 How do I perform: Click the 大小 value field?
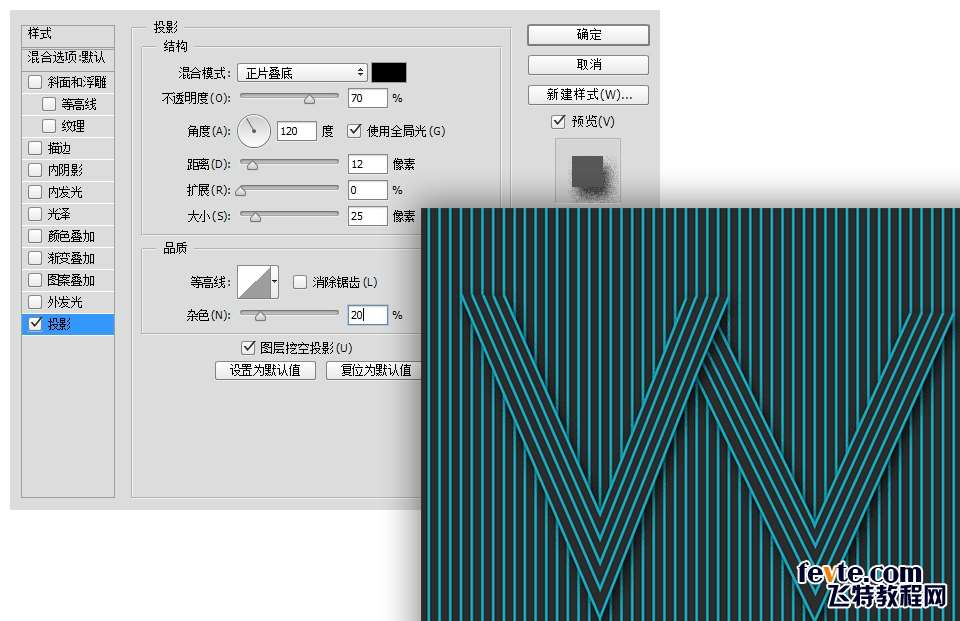tap(367, 216)
